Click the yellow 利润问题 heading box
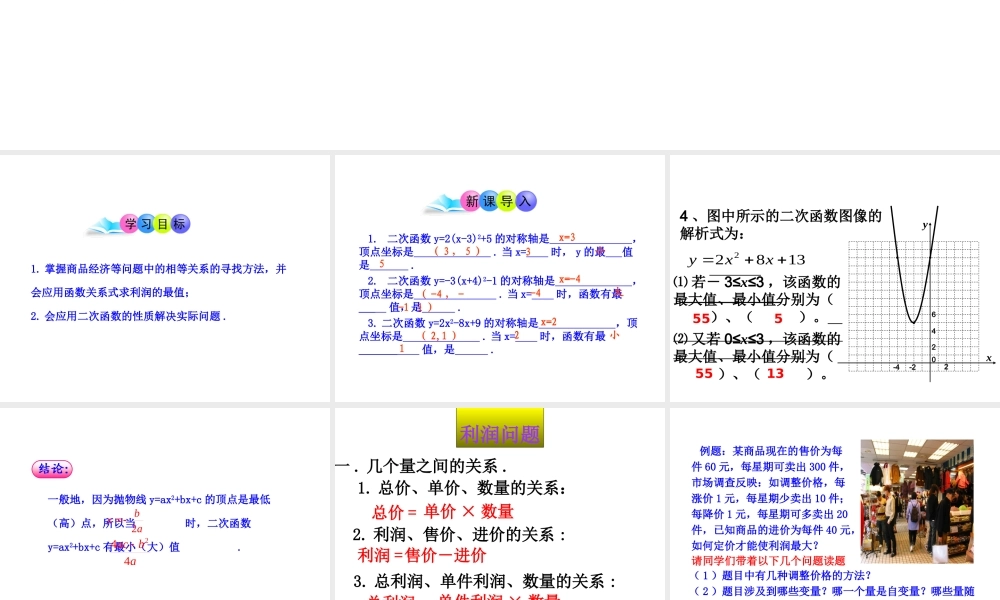The height and width of the screenshot is (600, 1000). [x=500, y=428]
